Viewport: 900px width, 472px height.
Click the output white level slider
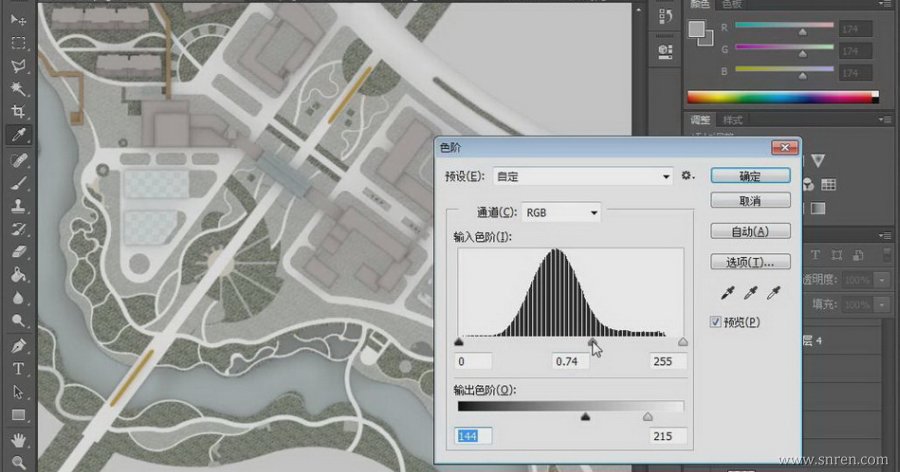(x=647, y=417)
